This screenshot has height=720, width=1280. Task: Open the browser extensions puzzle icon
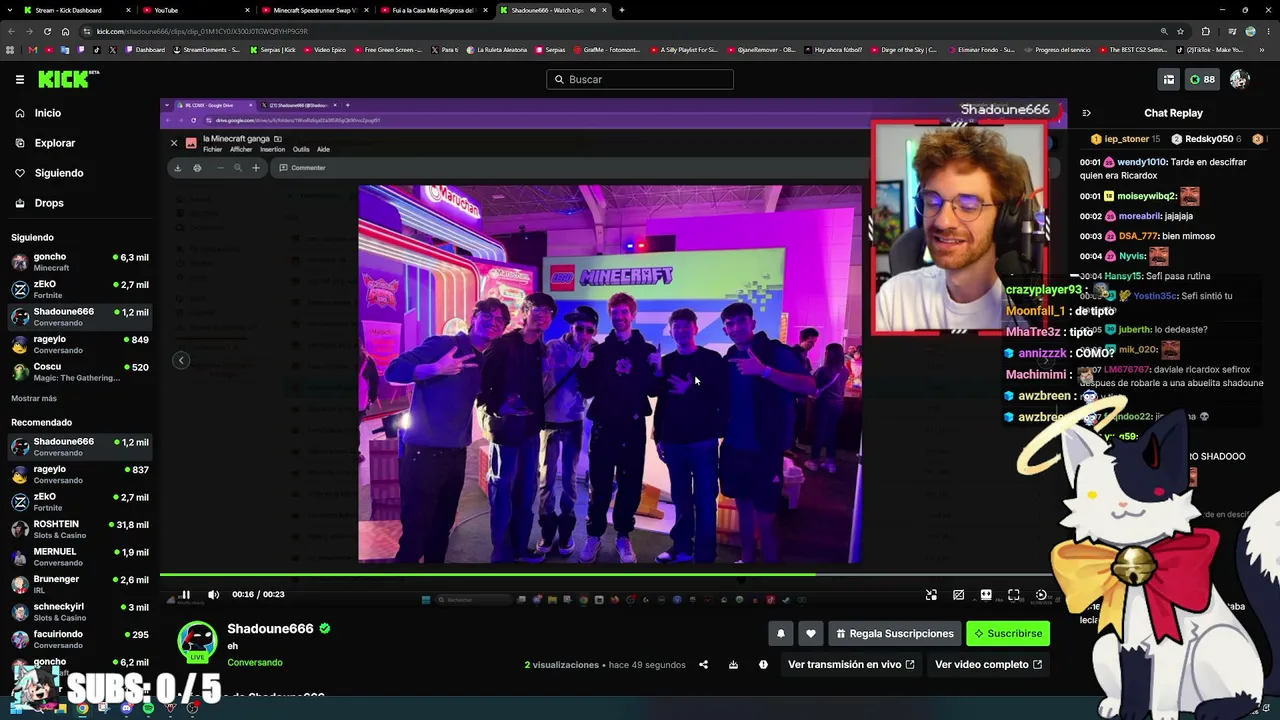[x=1206, y=31]
